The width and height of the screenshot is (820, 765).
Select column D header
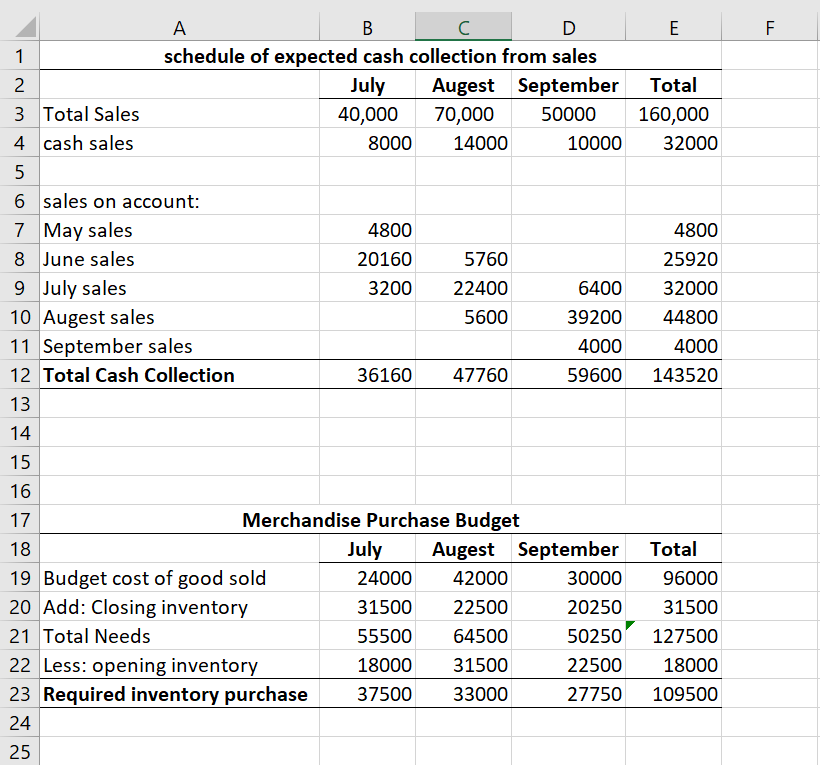click(x=568, y=28)
